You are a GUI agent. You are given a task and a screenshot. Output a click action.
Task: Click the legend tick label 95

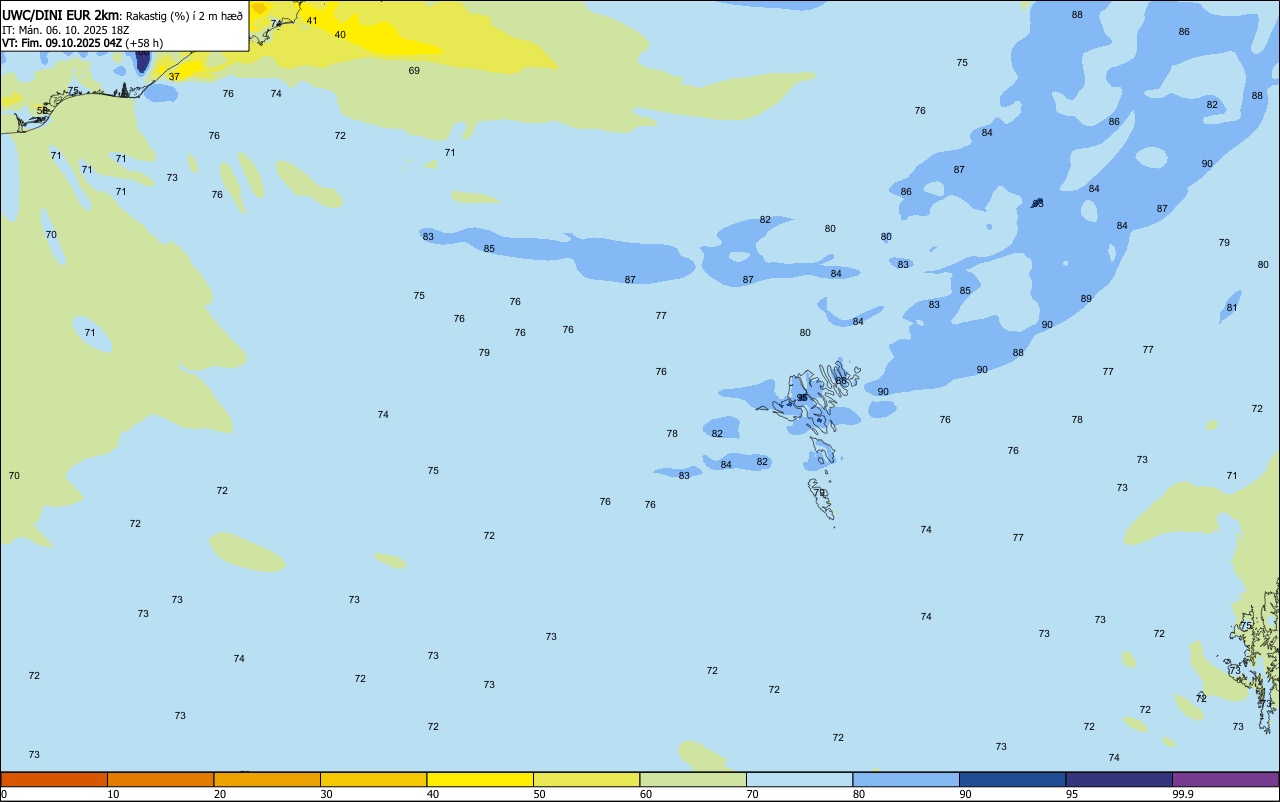(x=1072, y=794)
